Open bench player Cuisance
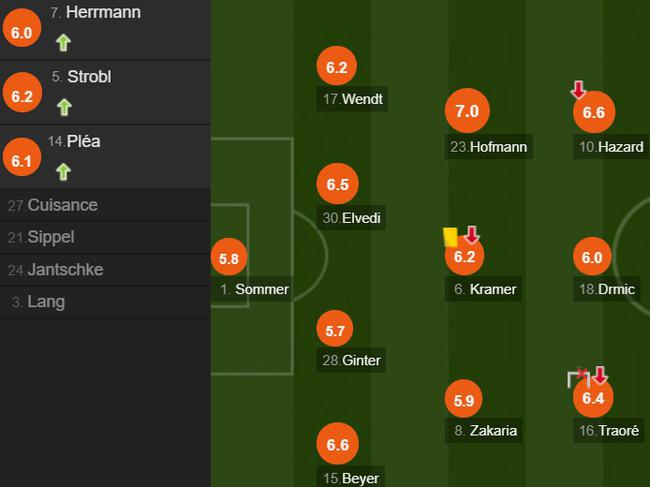The width and height of the screenshot is (650, 487). 62,205
